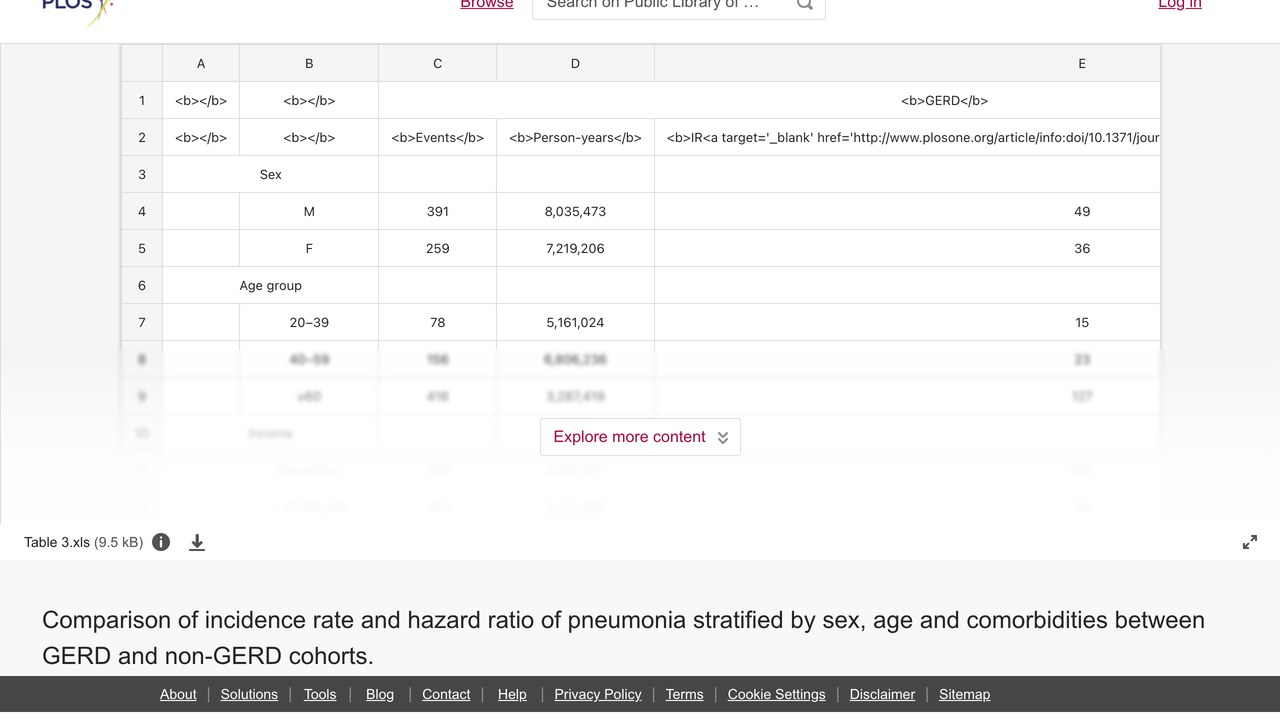Viewport: 1280px width, 720px height.
Task: Click the cell with Events value 391
Action: (437, 211)
